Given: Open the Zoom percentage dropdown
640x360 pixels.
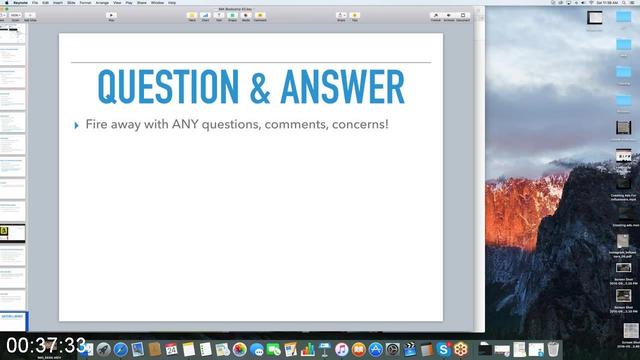Looking at the screenshot, I should [x=16, y=16].
